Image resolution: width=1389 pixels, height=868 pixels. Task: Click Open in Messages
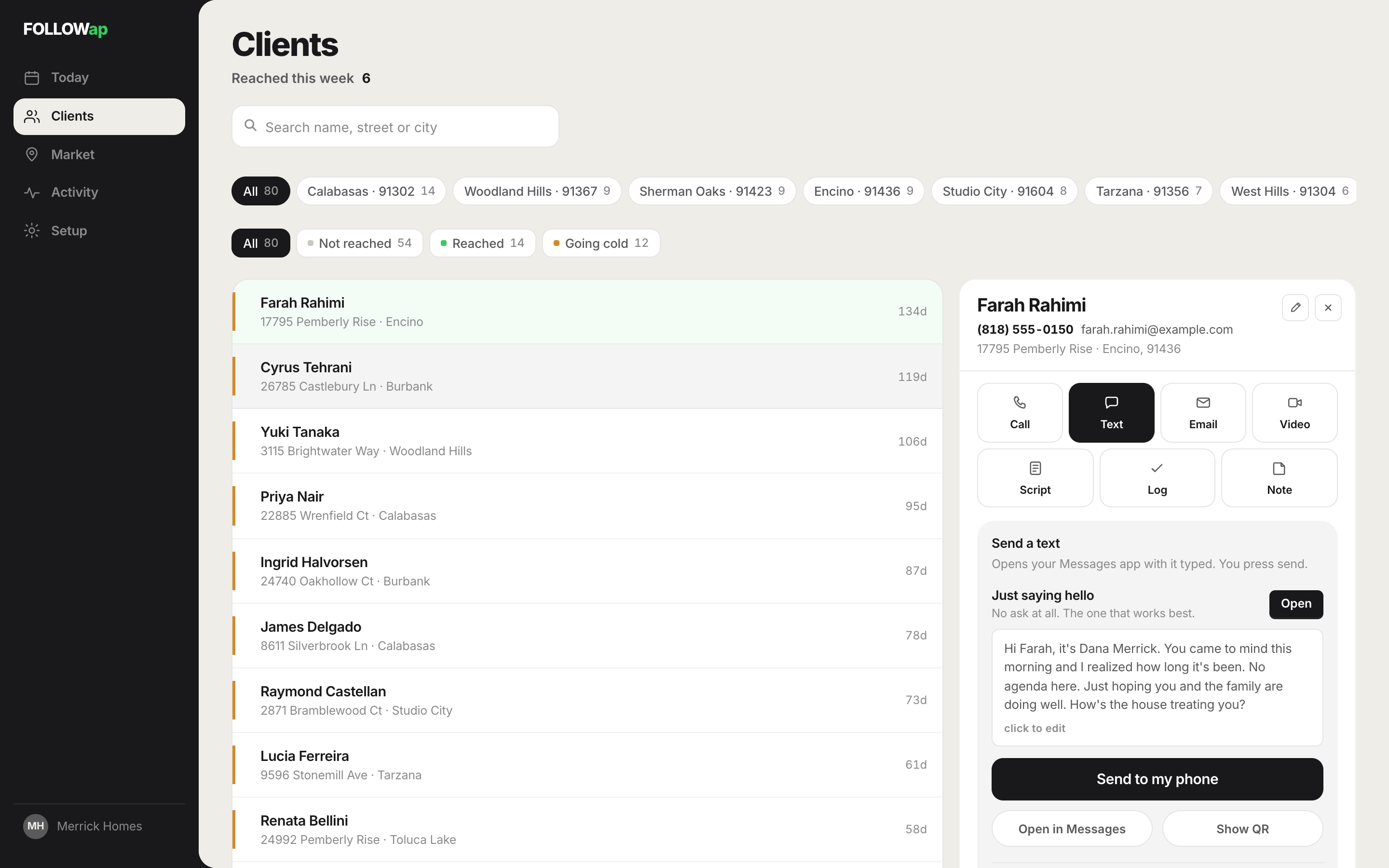[1072, 829]
